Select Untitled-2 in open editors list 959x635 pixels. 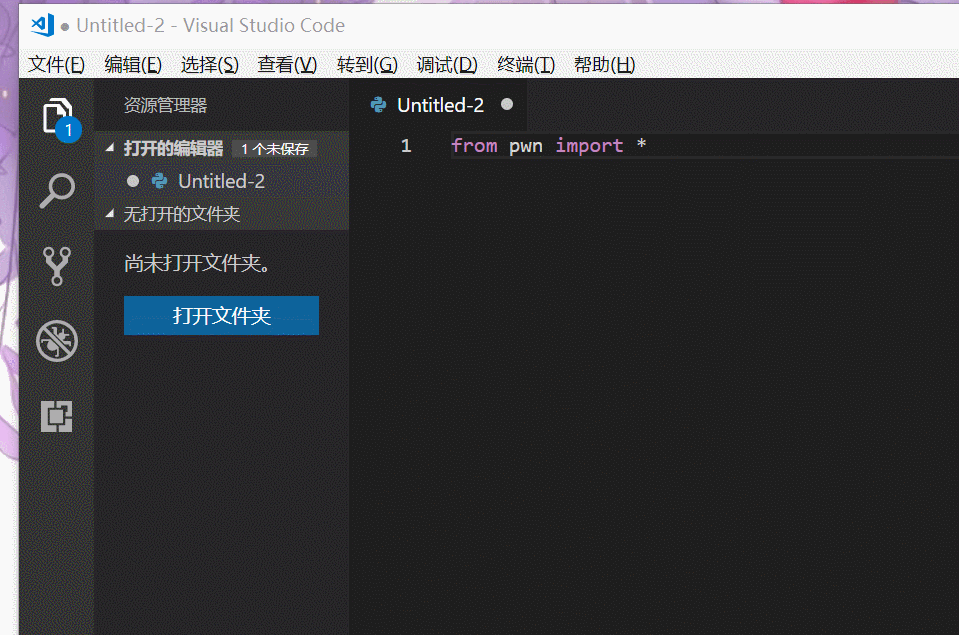(221, 181)
